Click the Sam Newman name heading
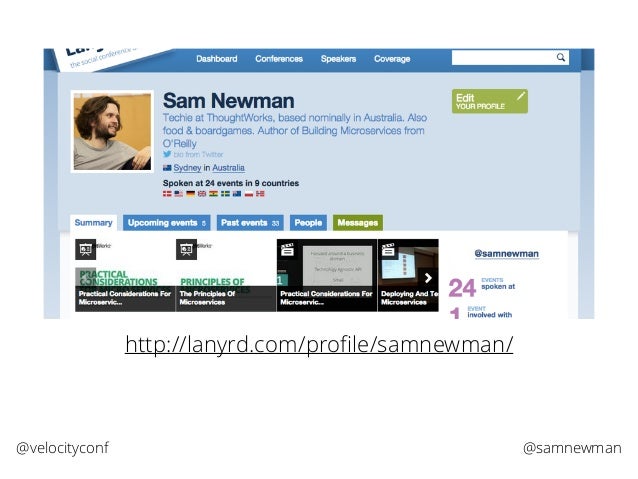 (228, 101)
